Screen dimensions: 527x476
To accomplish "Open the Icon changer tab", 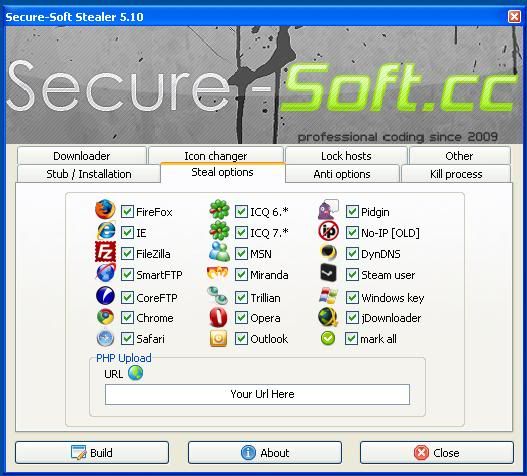I will [x=216, y=156].
